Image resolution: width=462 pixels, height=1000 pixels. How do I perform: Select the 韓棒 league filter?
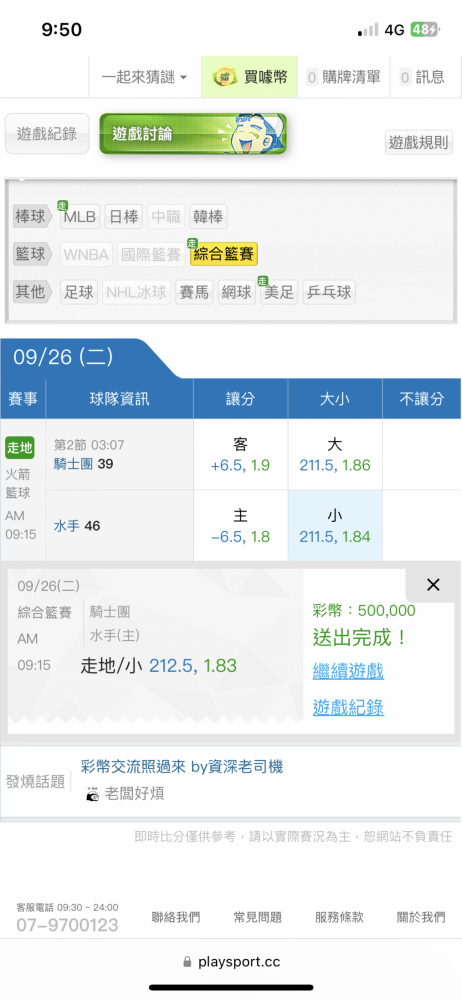[208, 217]
